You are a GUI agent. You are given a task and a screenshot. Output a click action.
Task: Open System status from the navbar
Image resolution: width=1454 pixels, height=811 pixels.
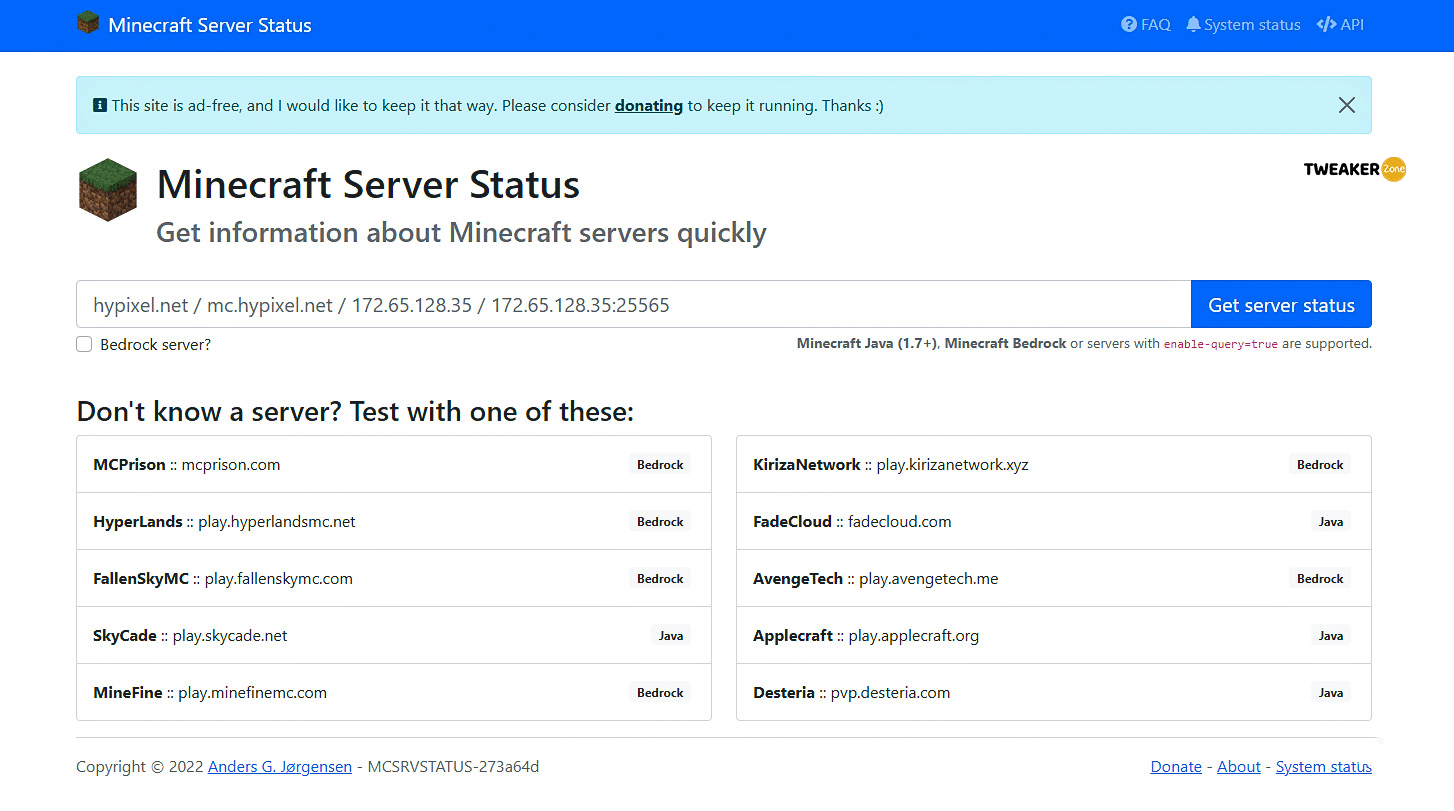click(1243, 25)
